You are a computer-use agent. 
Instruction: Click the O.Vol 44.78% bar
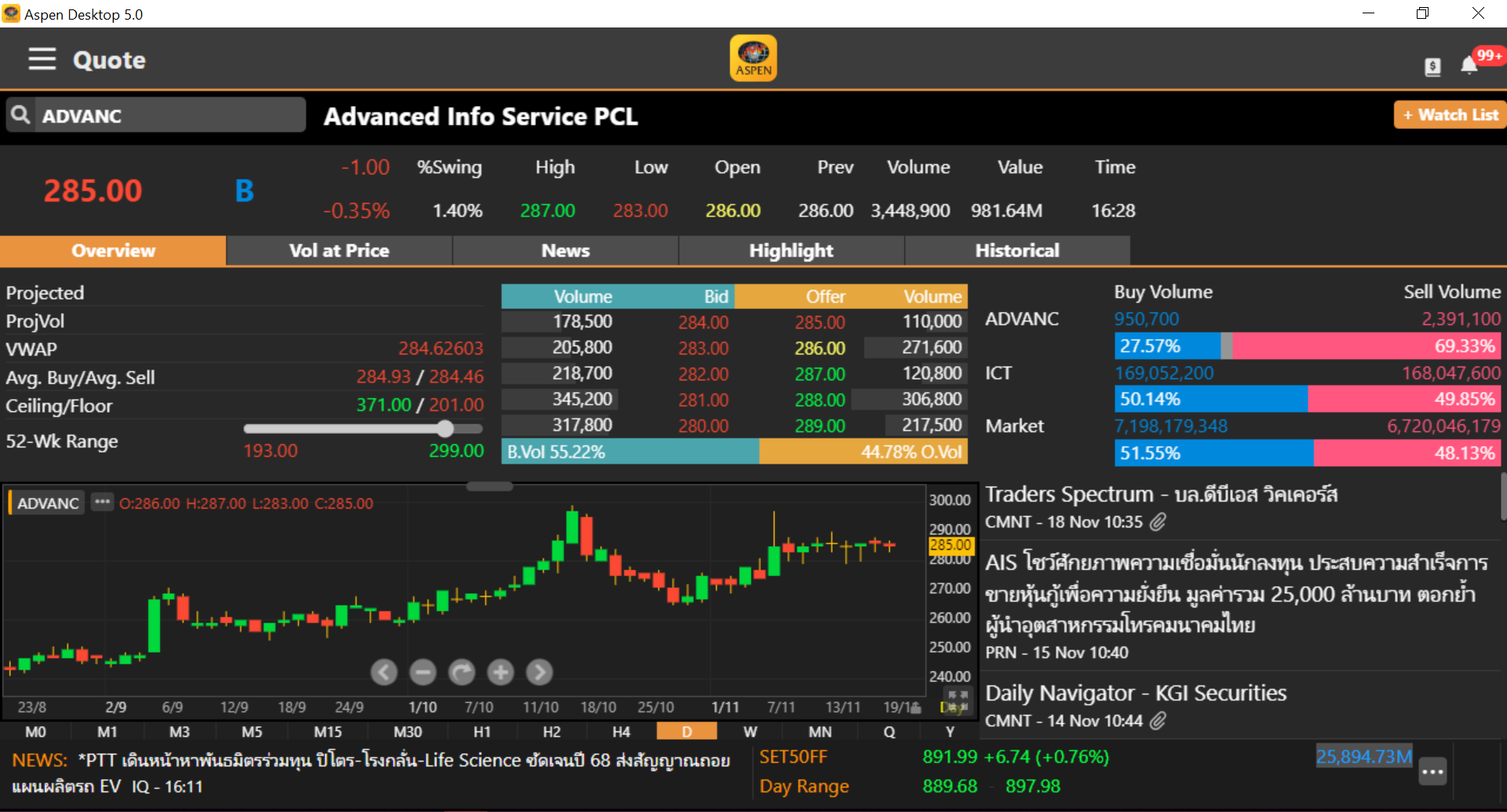pos(863,452)
